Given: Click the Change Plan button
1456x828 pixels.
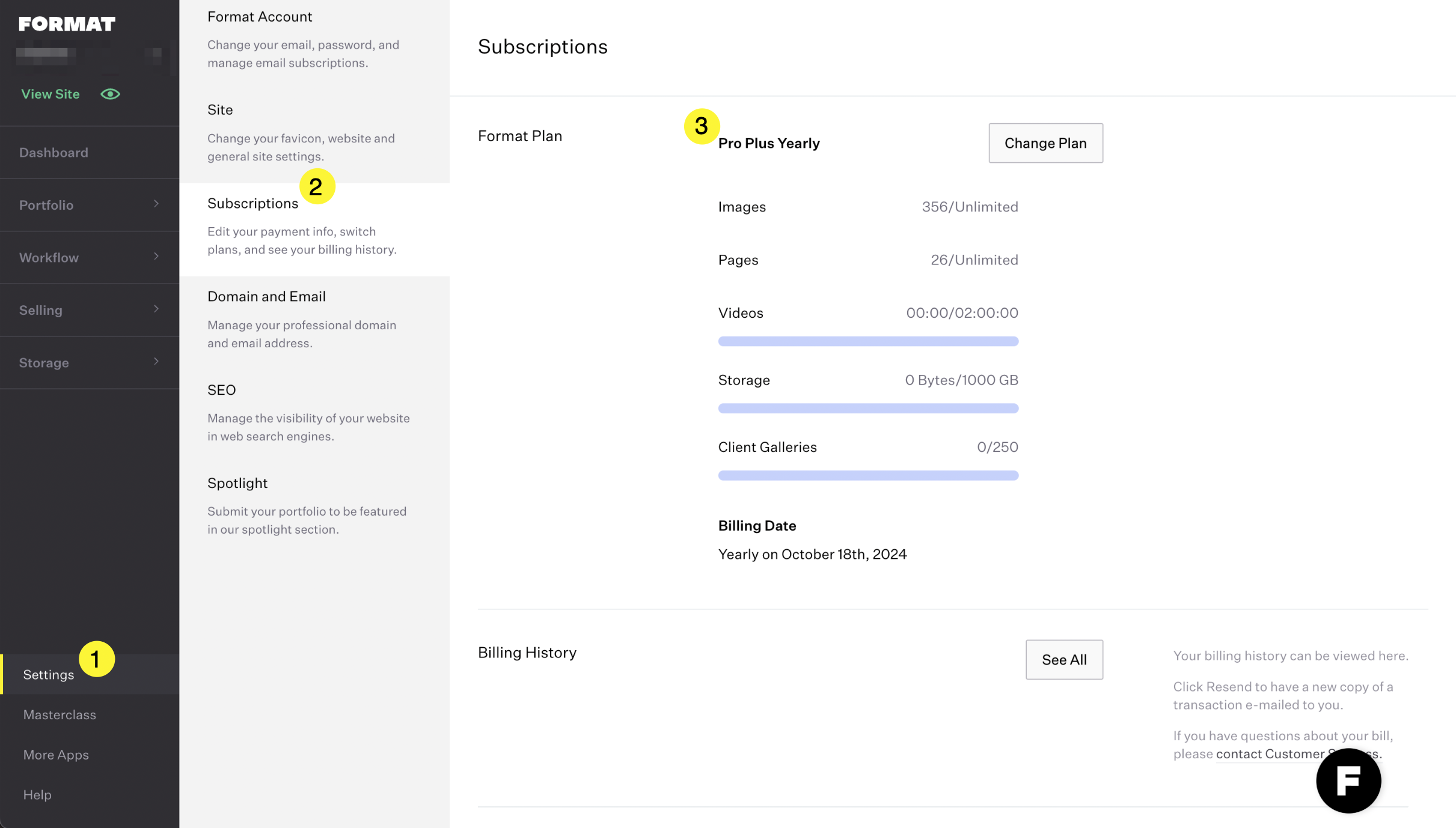Looking at the screenshot, I should (1045, 143).
